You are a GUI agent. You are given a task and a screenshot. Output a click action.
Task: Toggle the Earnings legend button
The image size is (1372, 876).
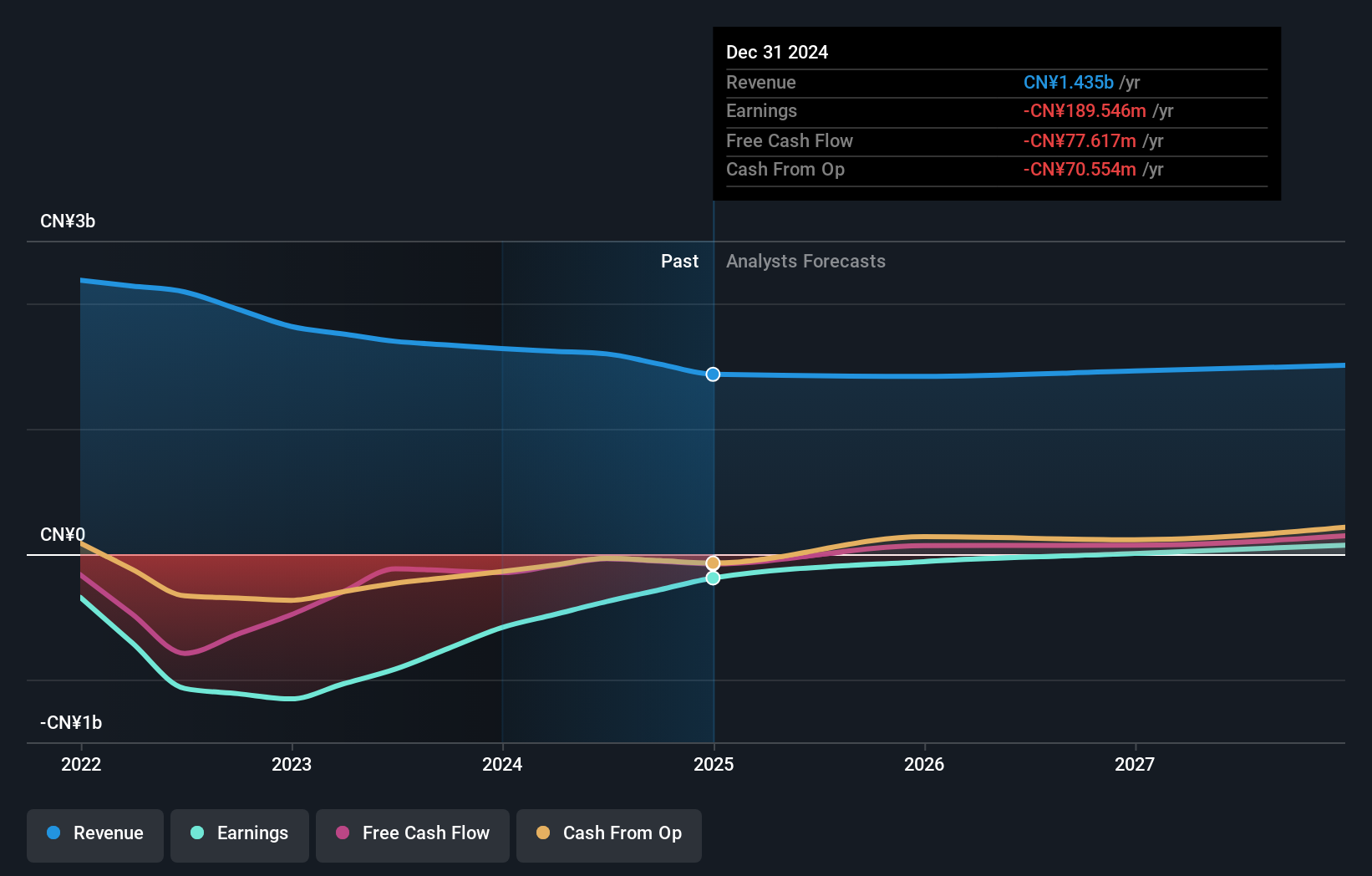pos(240,835)
